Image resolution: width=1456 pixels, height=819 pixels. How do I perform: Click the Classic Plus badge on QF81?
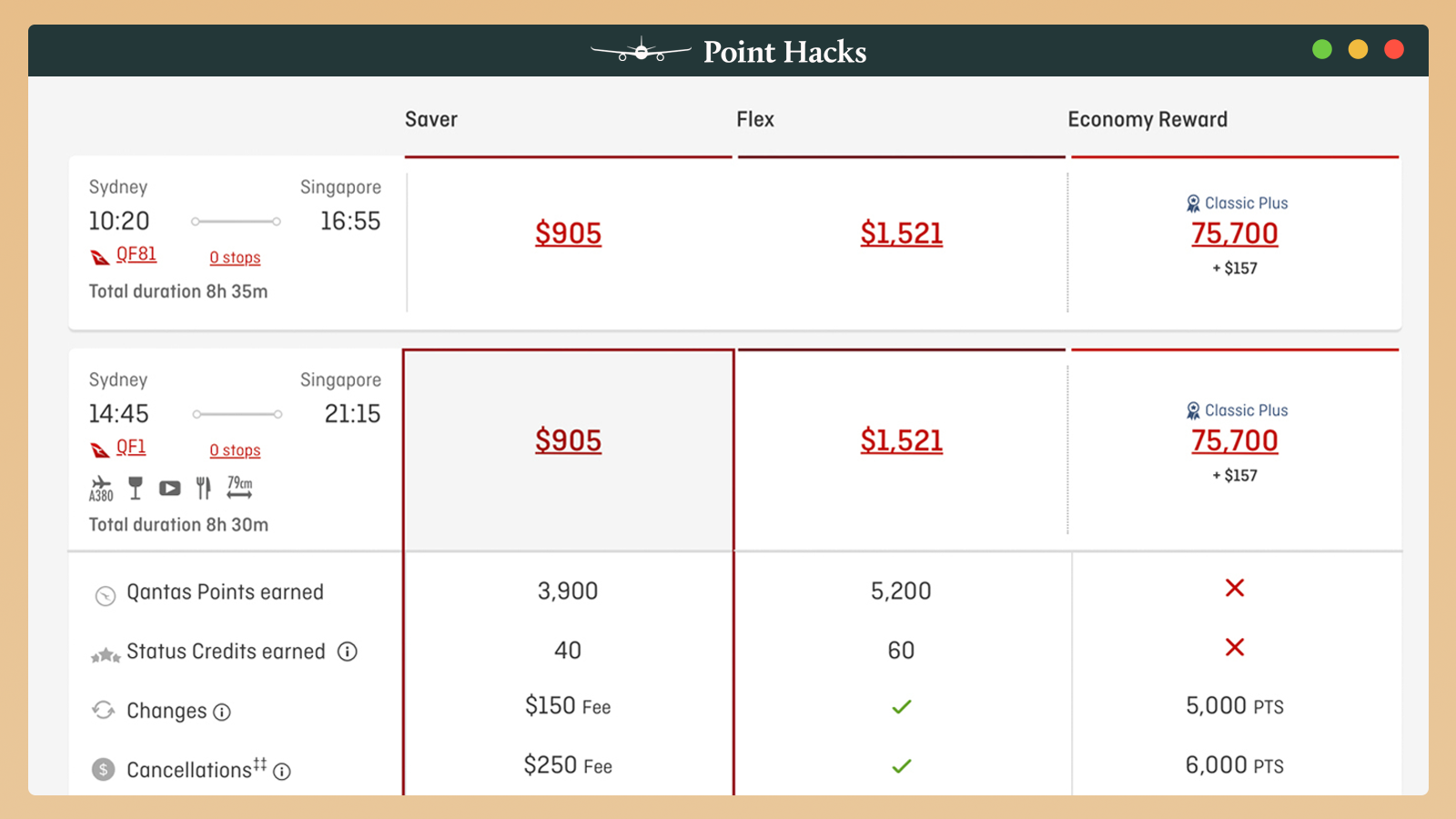pyautogui.click(x=1237, y=203)
